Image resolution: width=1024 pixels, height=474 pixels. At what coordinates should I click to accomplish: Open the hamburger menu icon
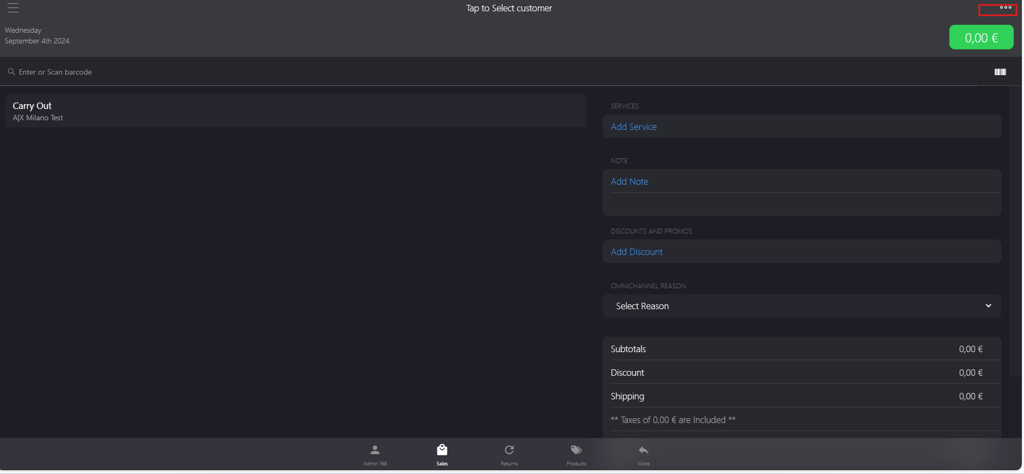click(13, 8)
